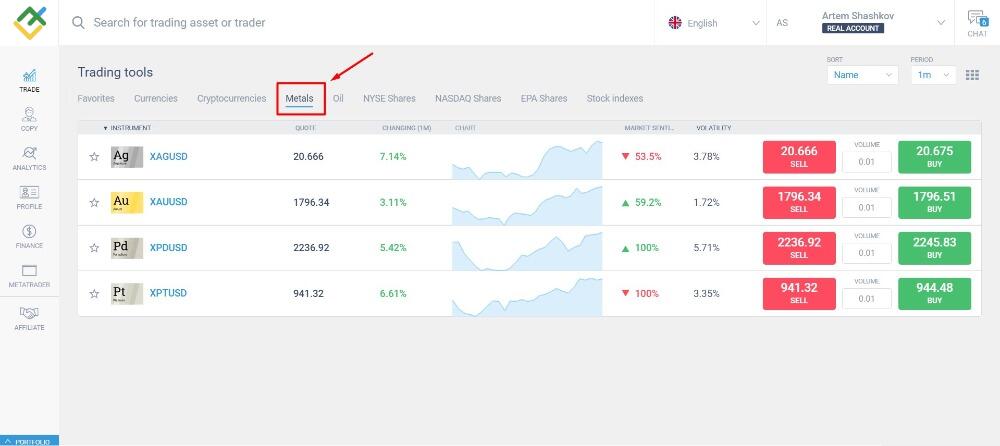Open the Profile sidebar icon
Image resolution: width=1000 pixels, height=446 pixels.
[x=29, y=197]
